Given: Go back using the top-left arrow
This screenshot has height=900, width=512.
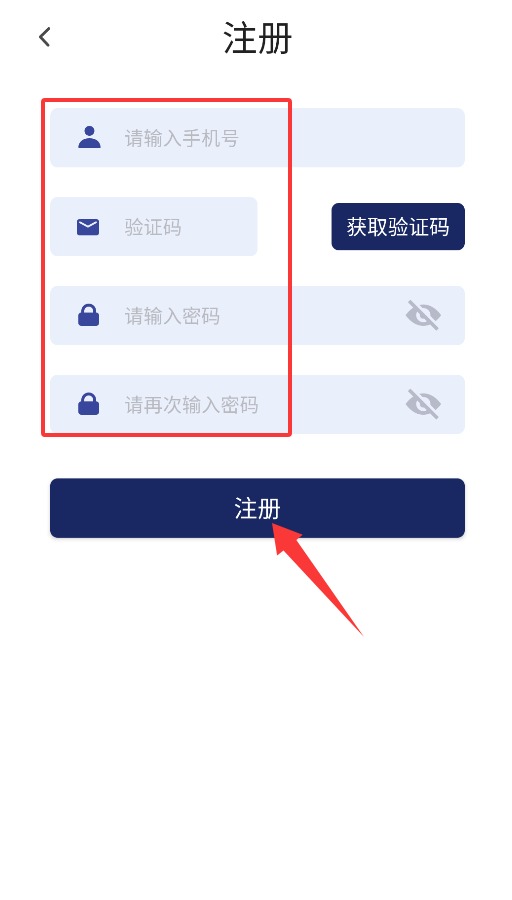Looking at the screenshot, I should click(44, 37).
